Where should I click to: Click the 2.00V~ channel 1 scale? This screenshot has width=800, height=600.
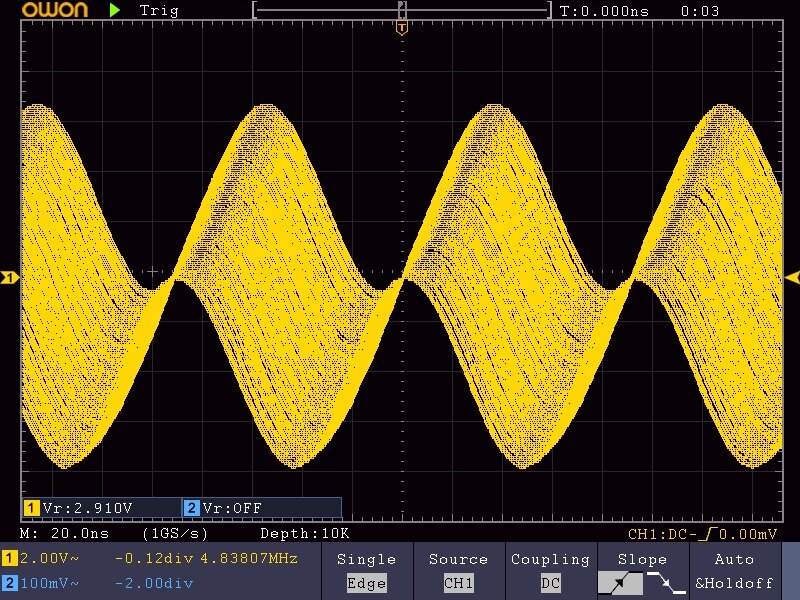pyautogui.click(x=49, y=558)
